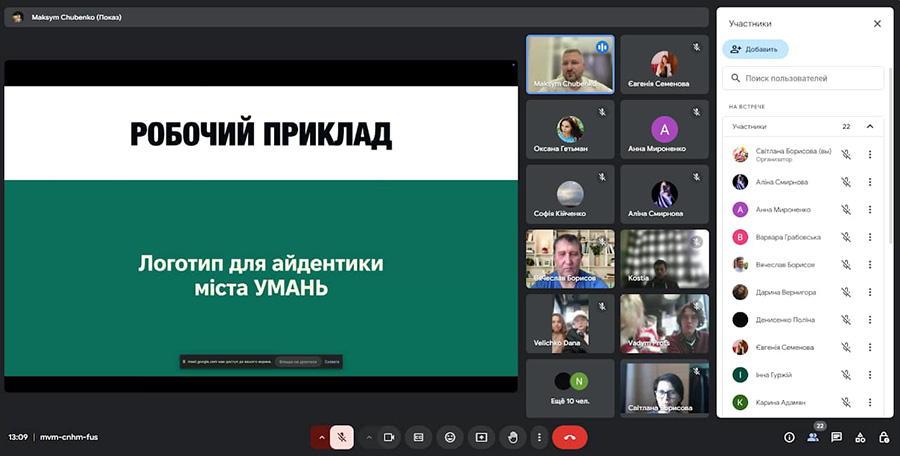Open the emoji reactions button
This screenshot has height=456, width=900.
[x=450, y=438]
